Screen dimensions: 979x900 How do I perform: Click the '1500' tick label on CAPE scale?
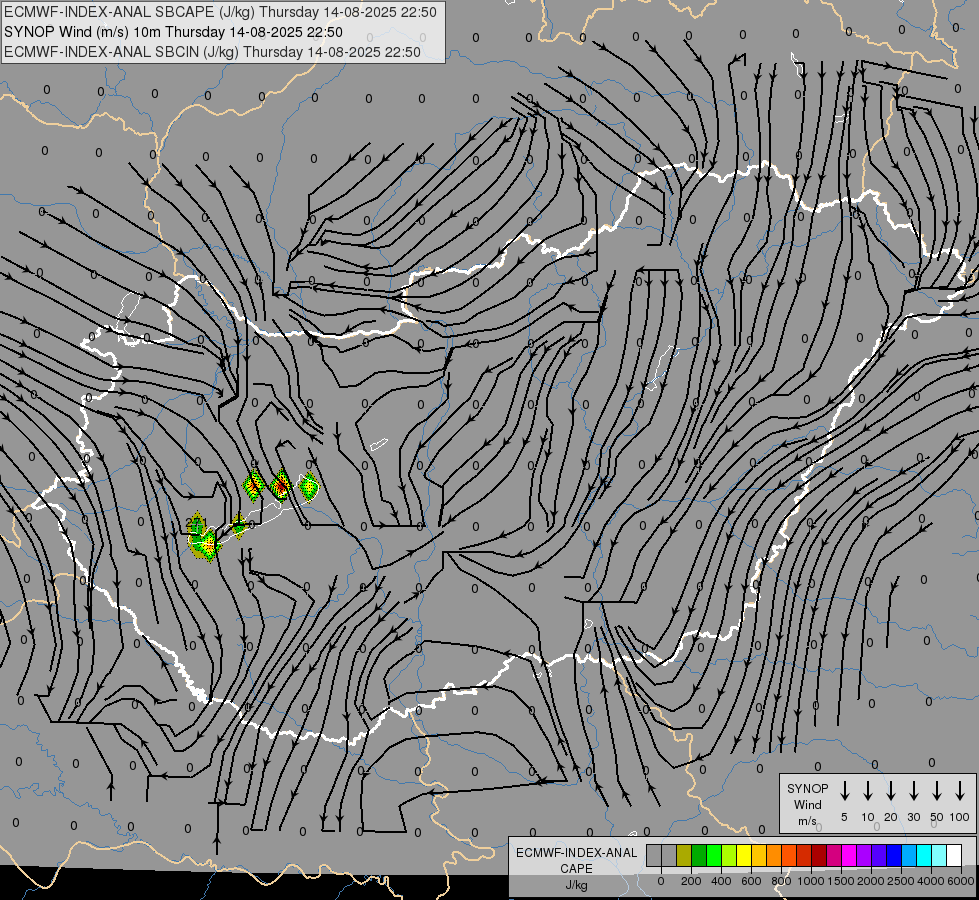840,881
